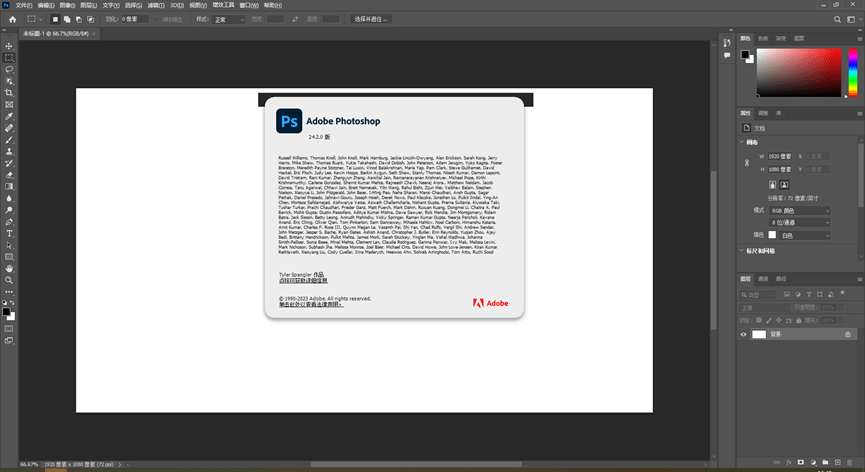Swap width and height arrows icon

tap(295, 19)
